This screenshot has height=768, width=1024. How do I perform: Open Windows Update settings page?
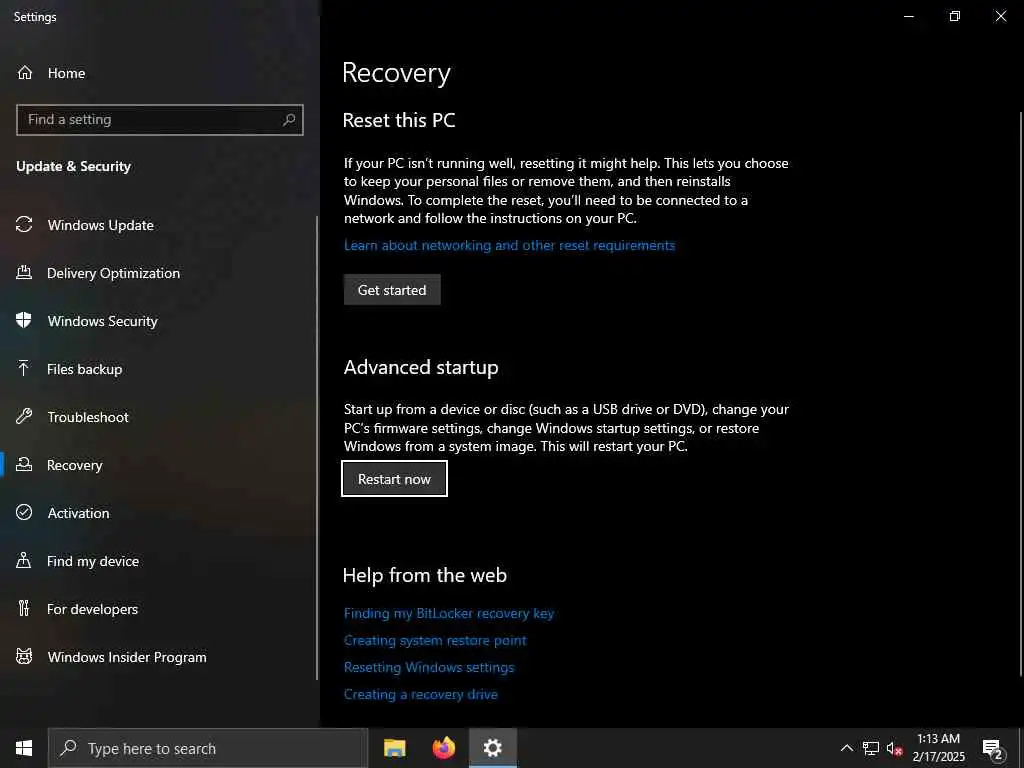pyautogui.click(x=101, y=225)
